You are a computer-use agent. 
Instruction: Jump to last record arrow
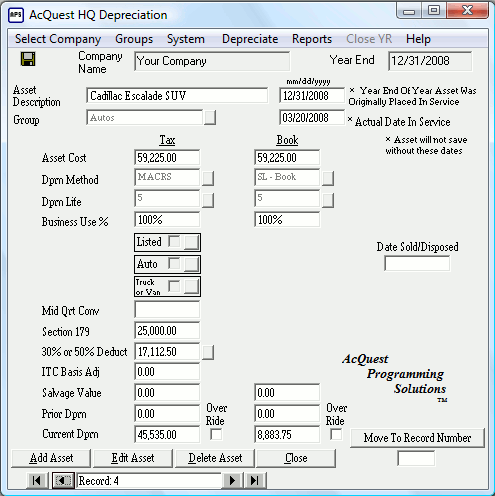255,480
